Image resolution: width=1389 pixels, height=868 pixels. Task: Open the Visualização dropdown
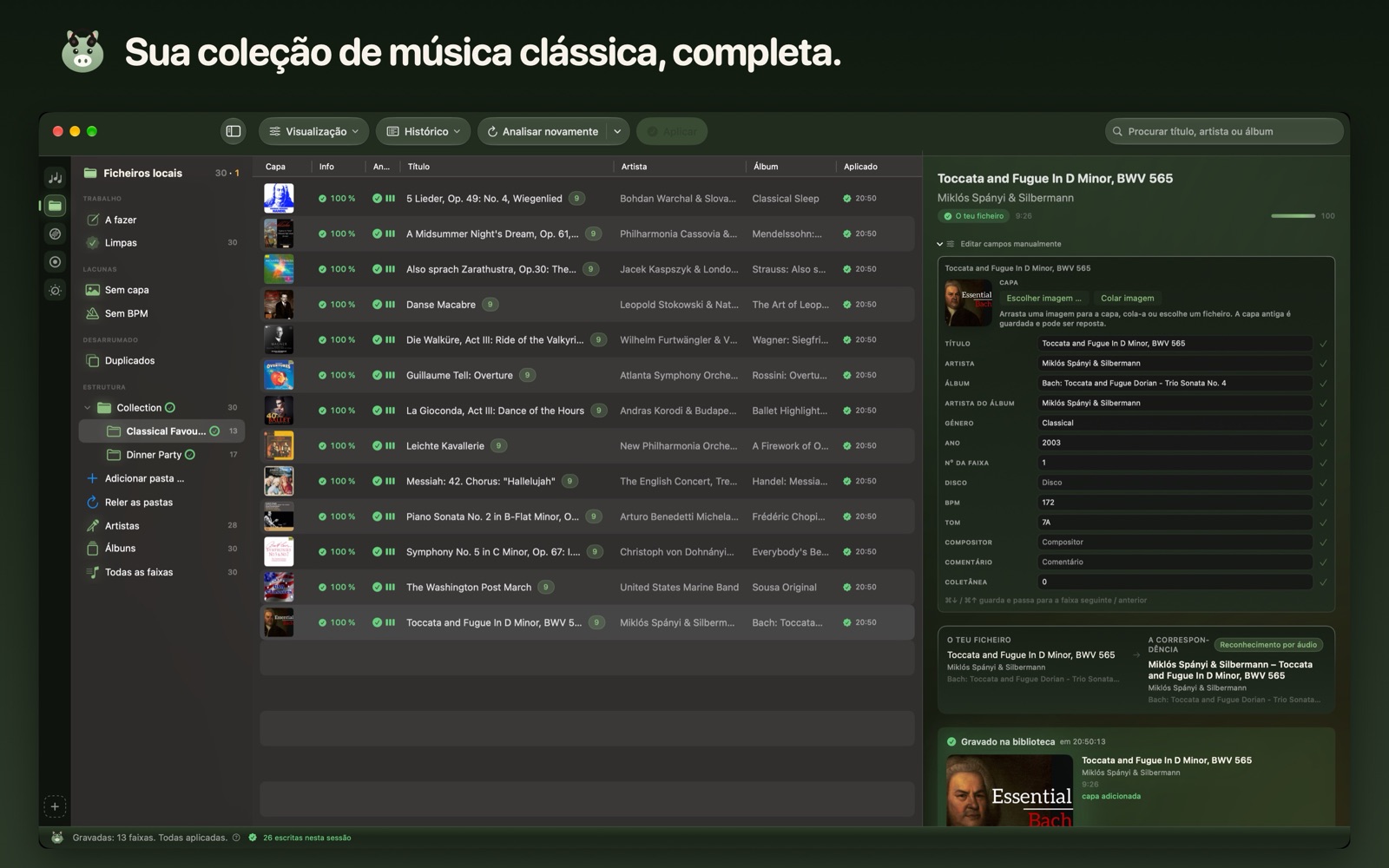tap(313, 131)
